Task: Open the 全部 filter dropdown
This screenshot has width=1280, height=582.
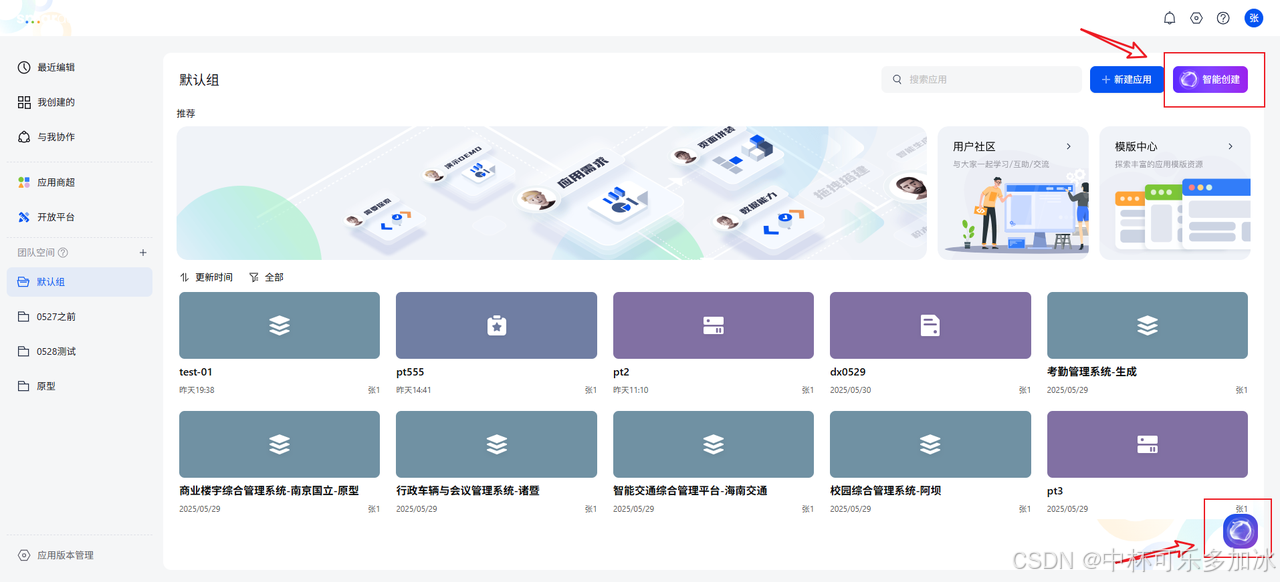Action: [266, 277]
